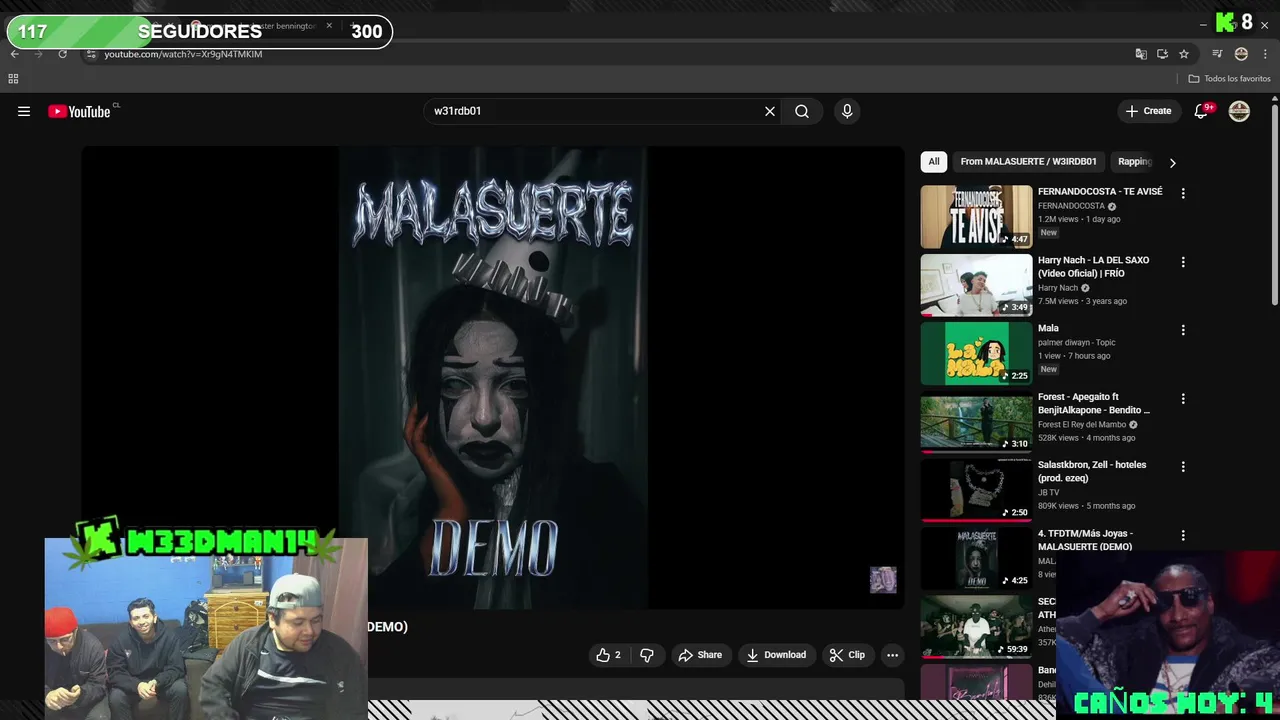This screenshot has width=1280, height=720.
Task: Dislike the video with the thumbs down
Action: tap(647, 655)
